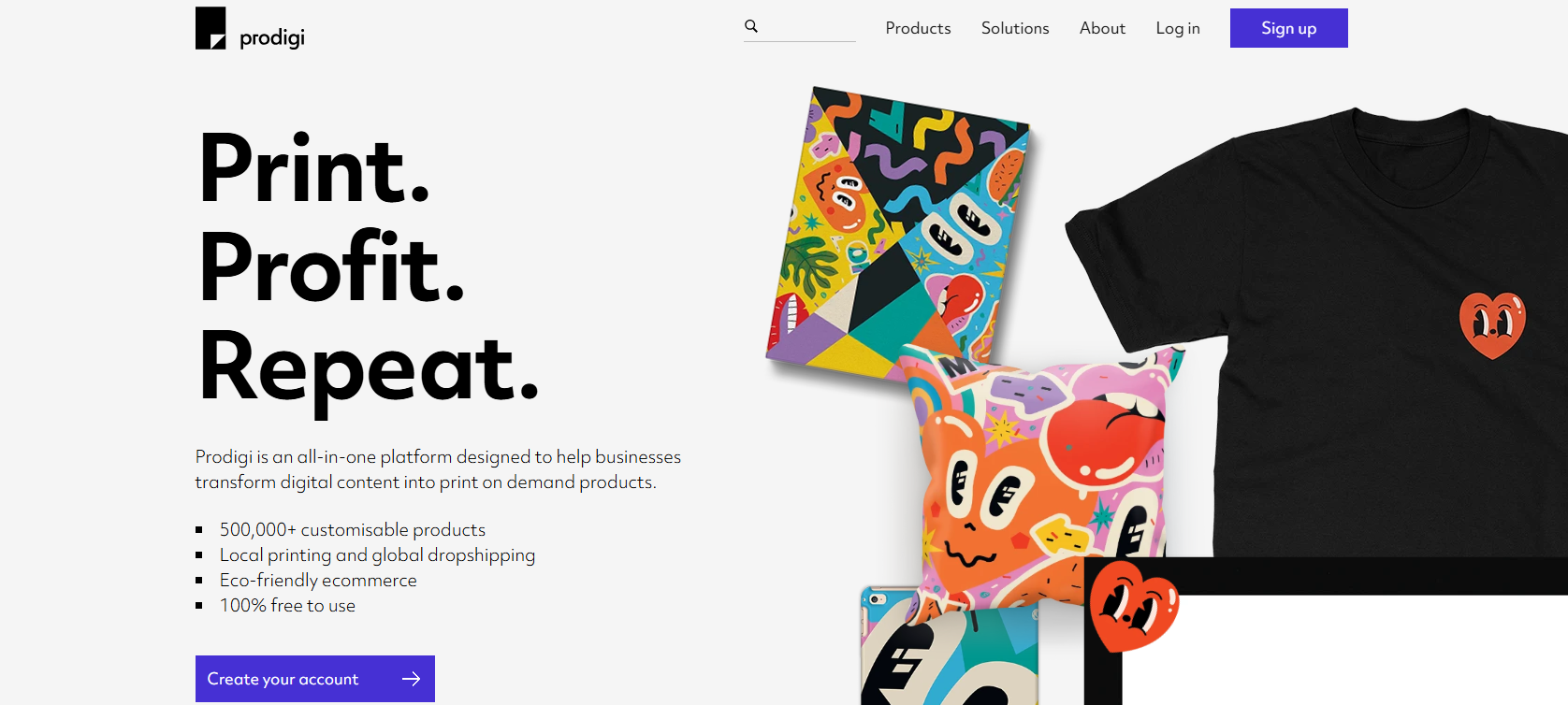This screenshot has height=705, width=1568.
Task: Click the 500,000+ customisable products bullet text
Action: [353, 530]
